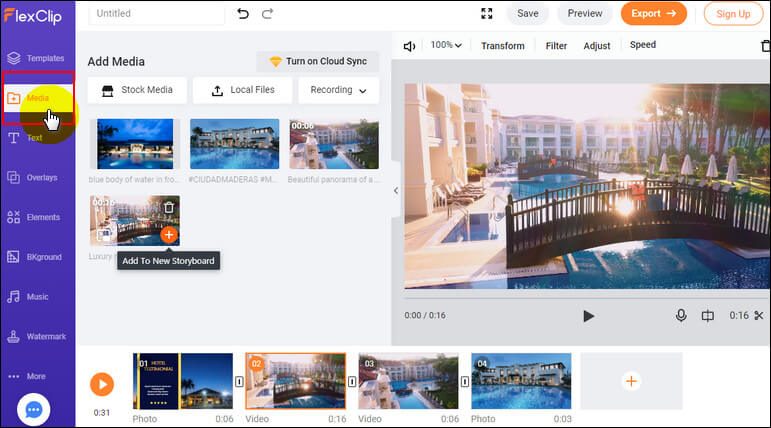Open the Templates sidebar section
Image resolution: width=771 pixels, height=428 pixels.
[37, 58]
